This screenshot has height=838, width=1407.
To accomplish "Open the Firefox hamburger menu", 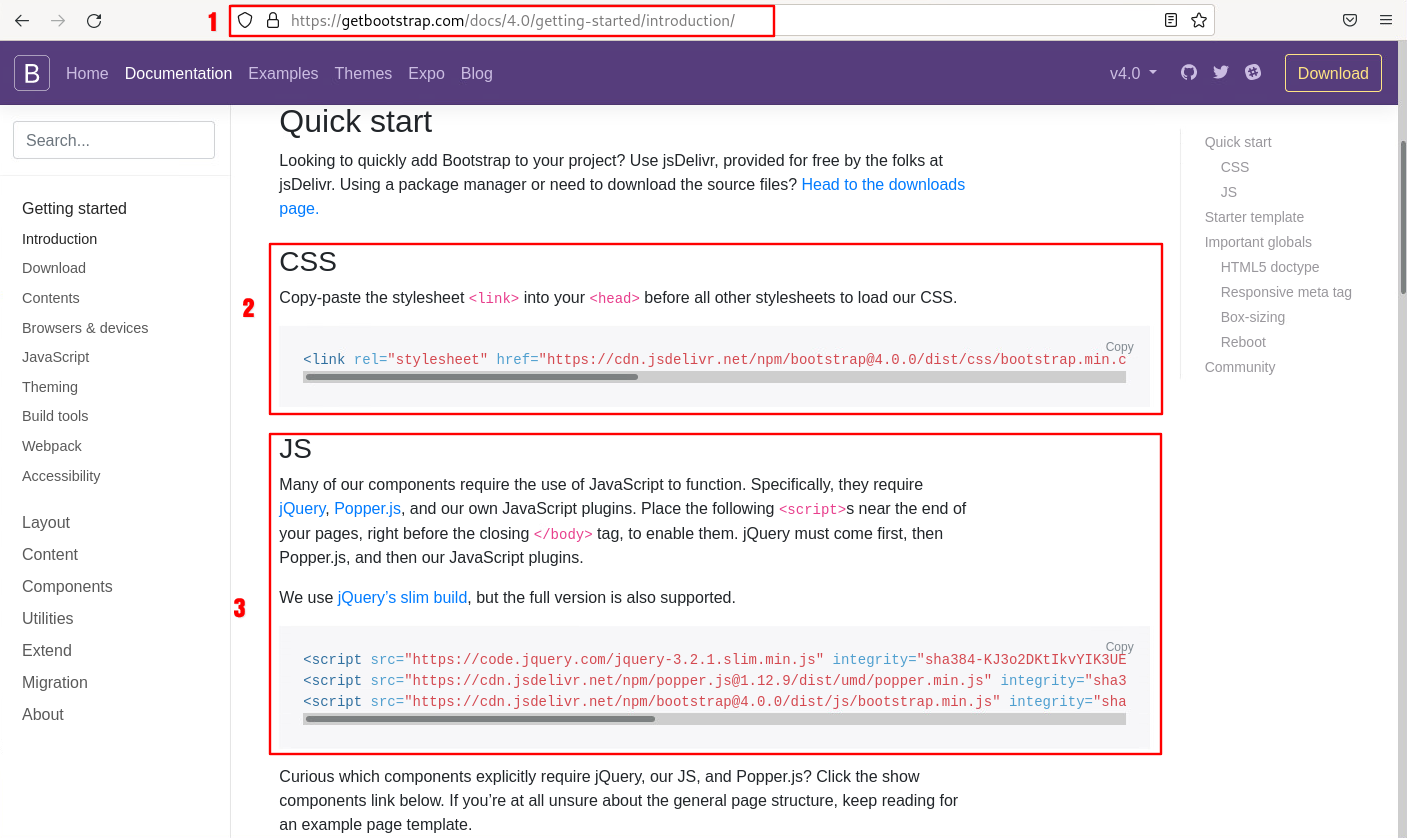I will (1385, 20).
